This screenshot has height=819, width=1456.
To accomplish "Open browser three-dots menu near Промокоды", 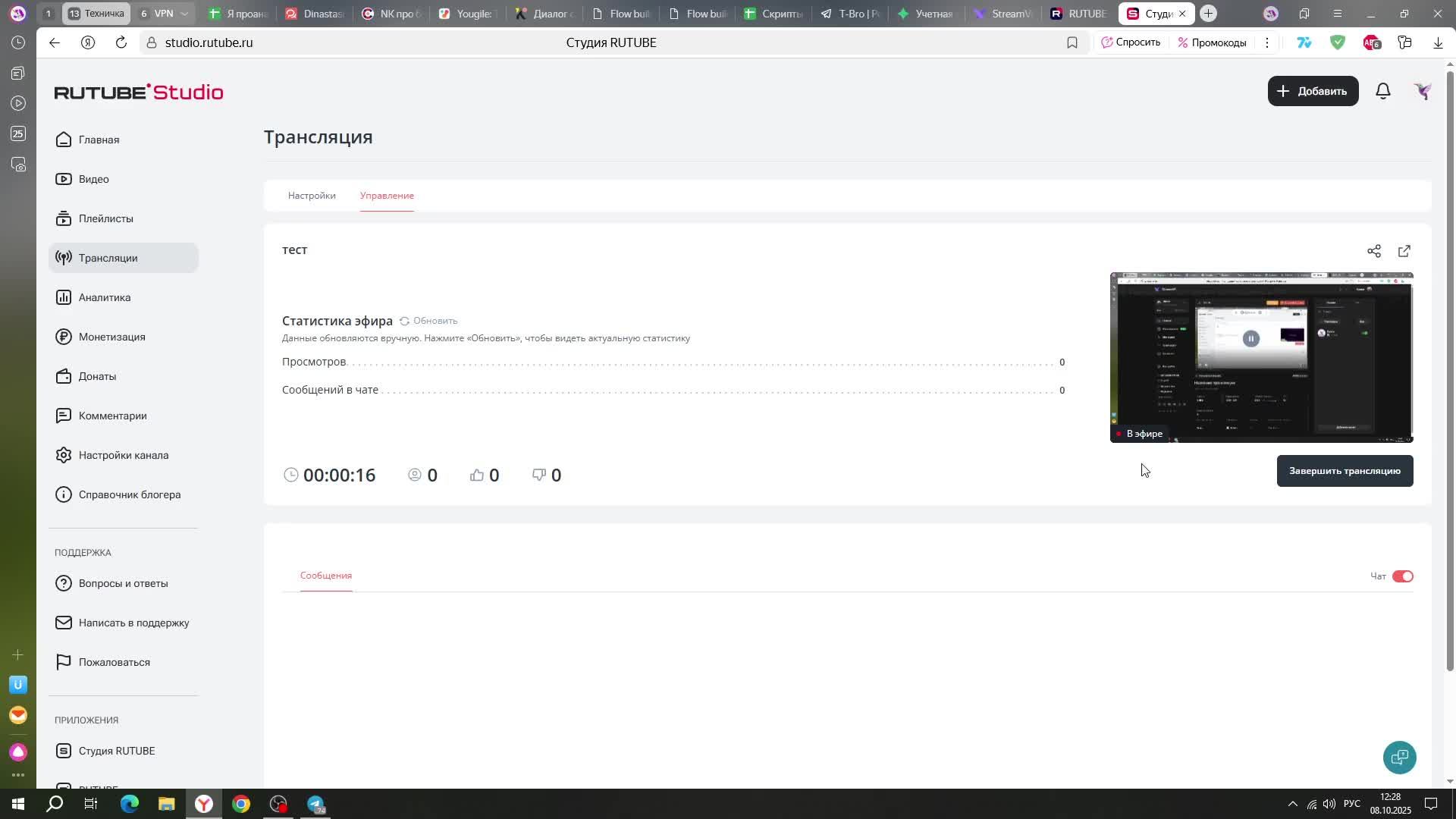I will [x=1266, y=42].
